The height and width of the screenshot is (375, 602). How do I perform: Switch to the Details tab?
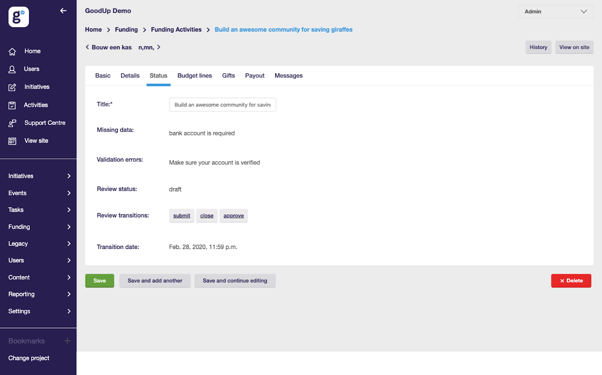click(130, 76)
